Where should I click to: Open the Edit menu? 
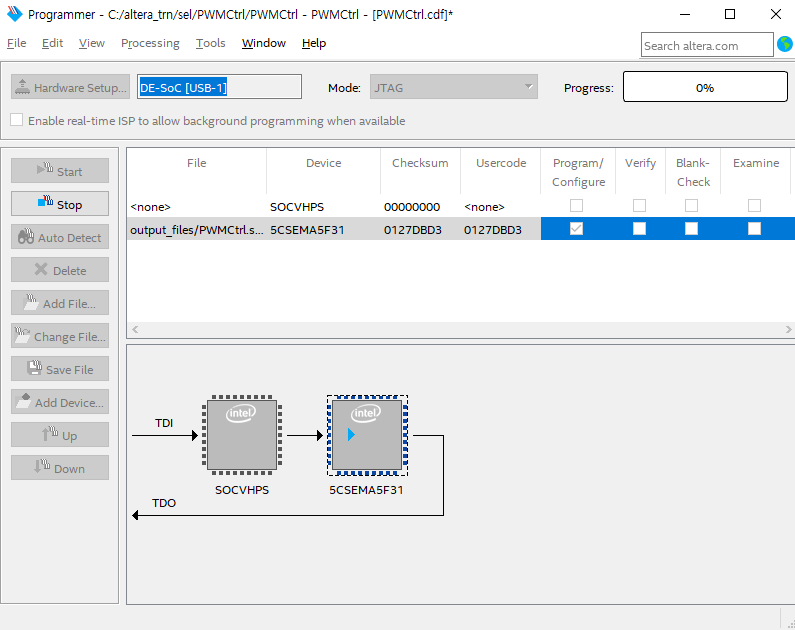pyautogui.click(x=52, y=43)
